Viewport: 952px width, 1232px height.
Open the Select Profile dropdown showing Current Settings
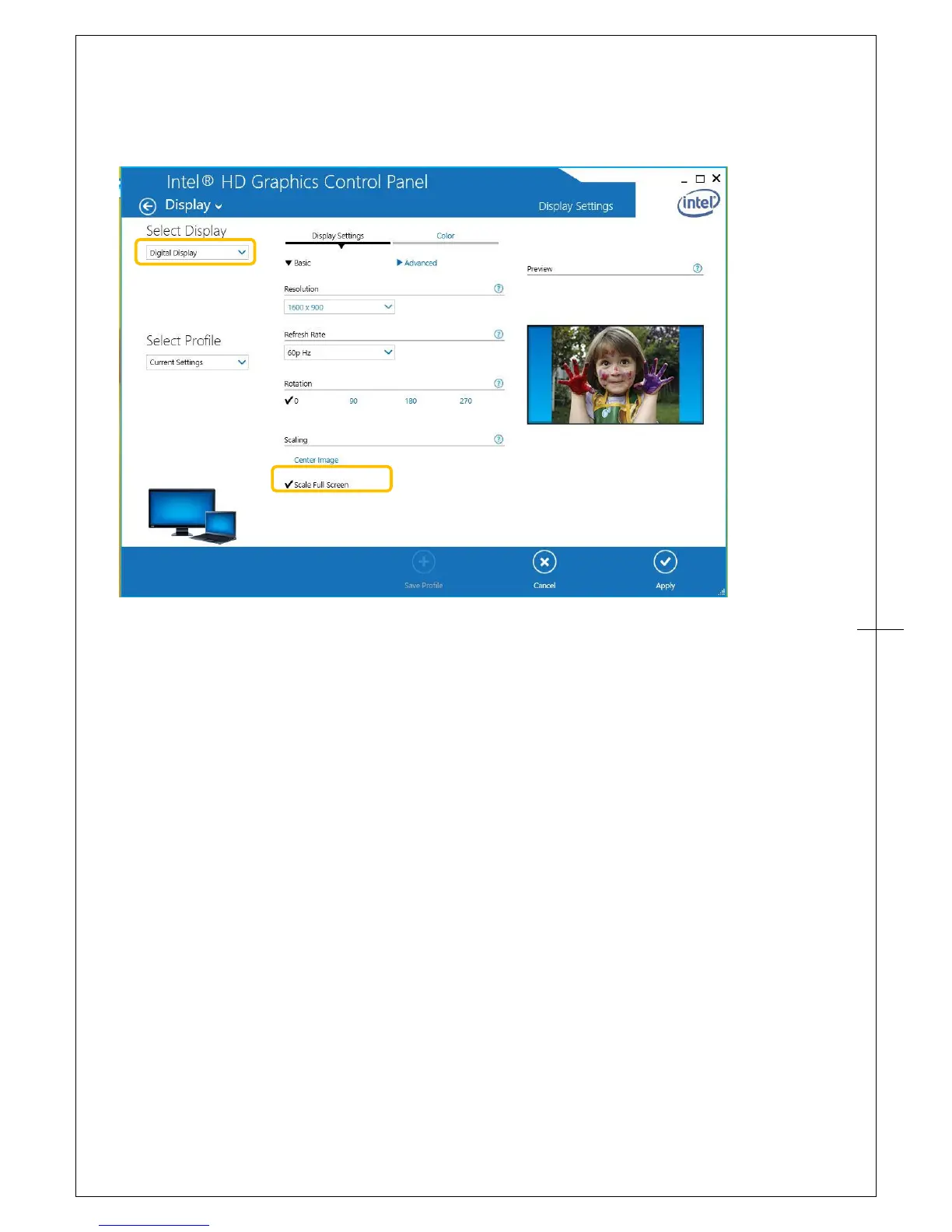pyautogui.click(x=198, y=362)
